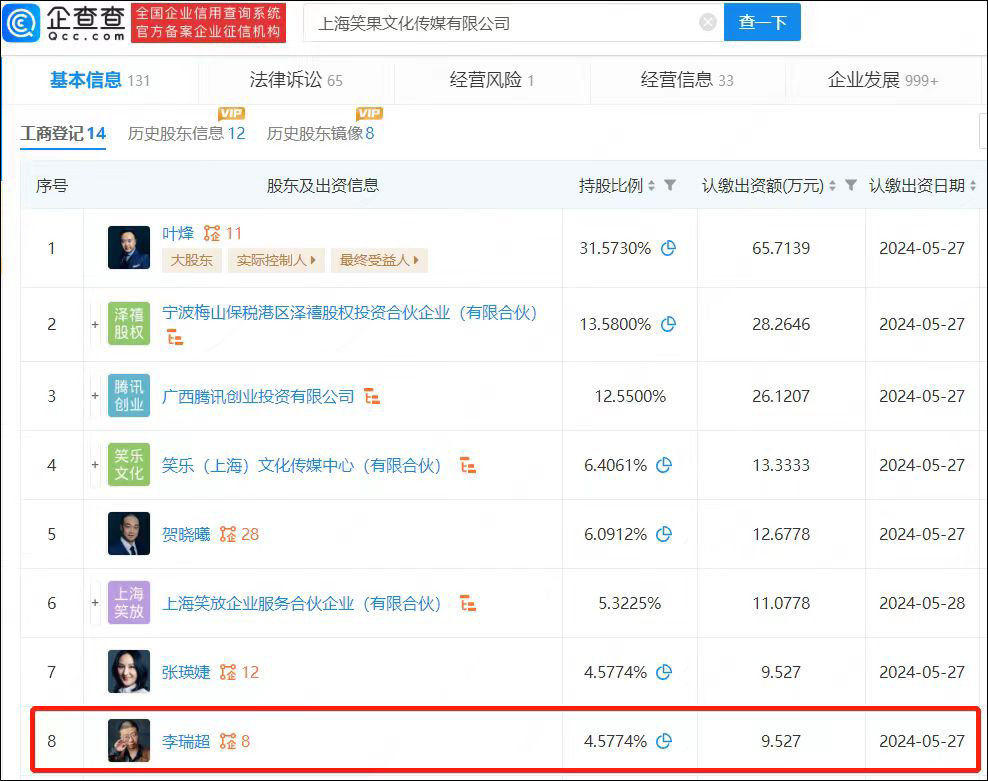
Task: Switch to the 经营风险 tab
Action: point(491,80)
